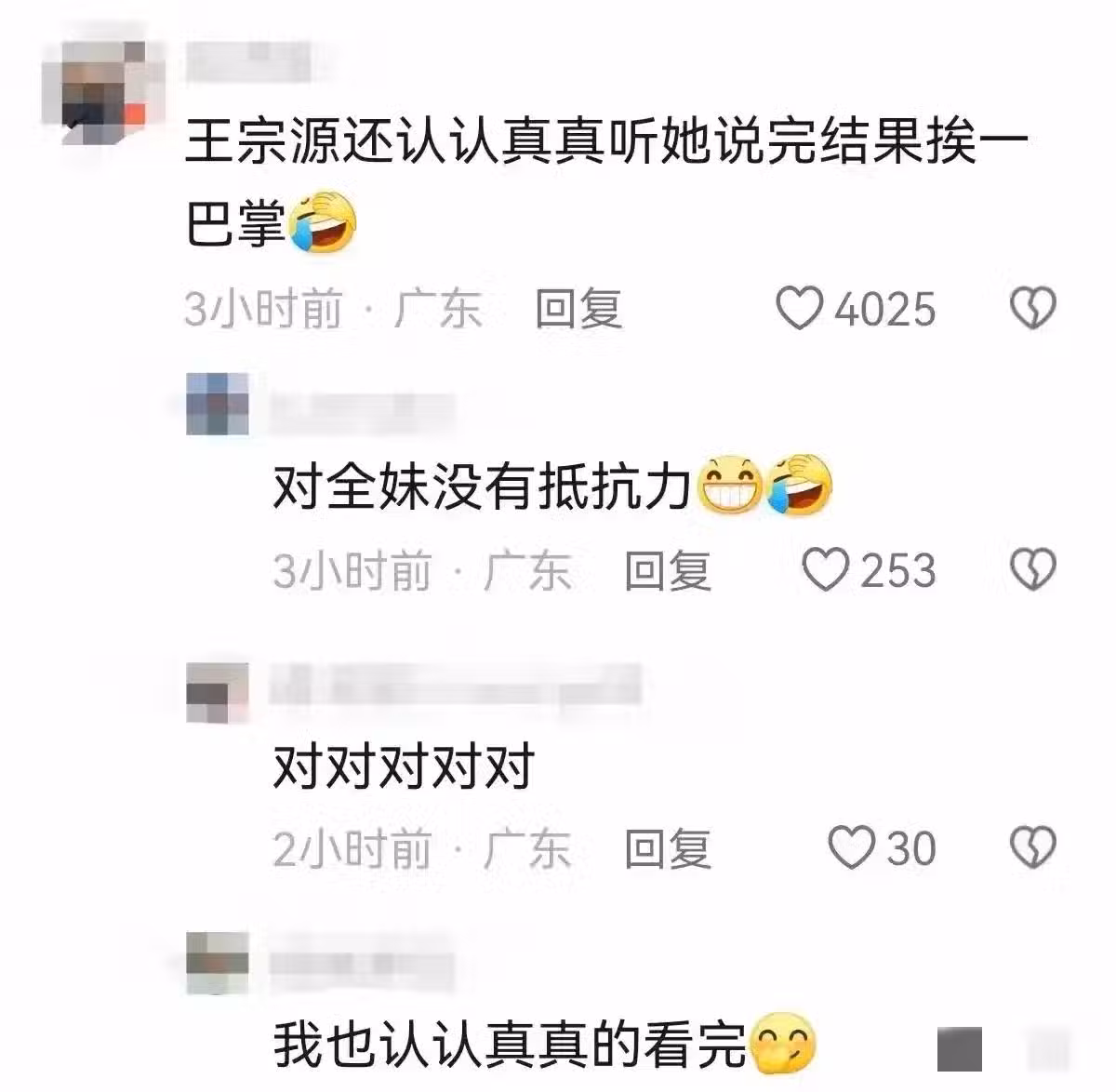Screen dimensions: 1116x1092
Task: Open the top commenter's avatar
Action: 104,92
